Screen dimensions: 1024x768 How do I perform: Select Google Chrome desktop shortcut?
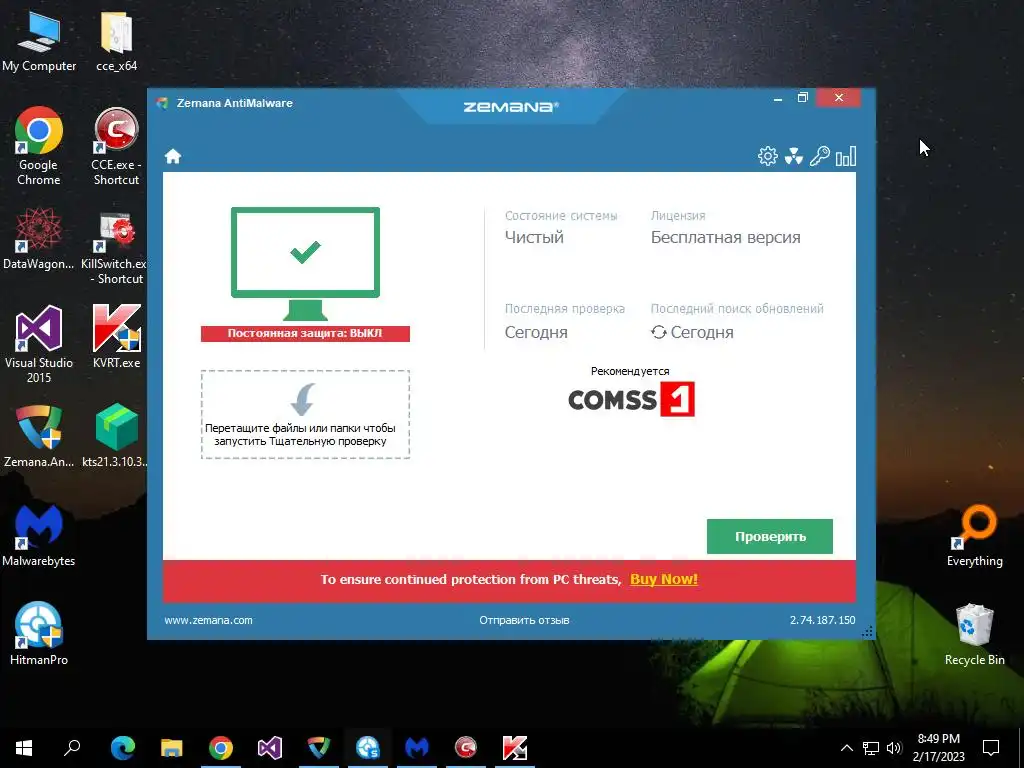(x=39, y=146)
